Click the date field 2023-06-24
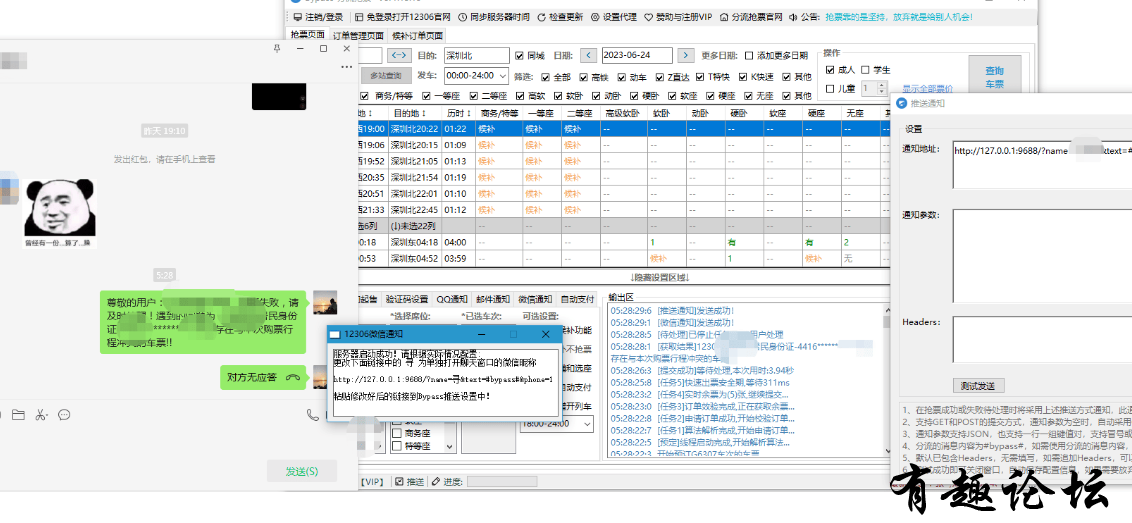The image size is (1132, 523). click(x=637, y=55)
